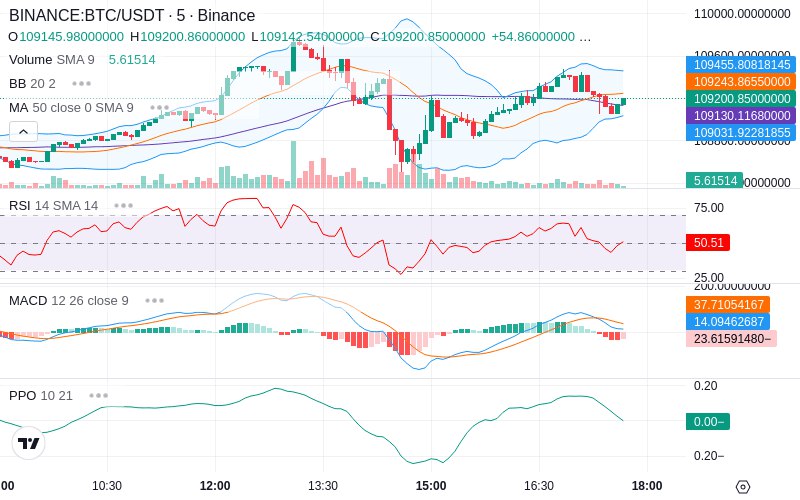The image size is (800, 500).
Task: Click the PPO 0.00 value label
Action: 708,421
